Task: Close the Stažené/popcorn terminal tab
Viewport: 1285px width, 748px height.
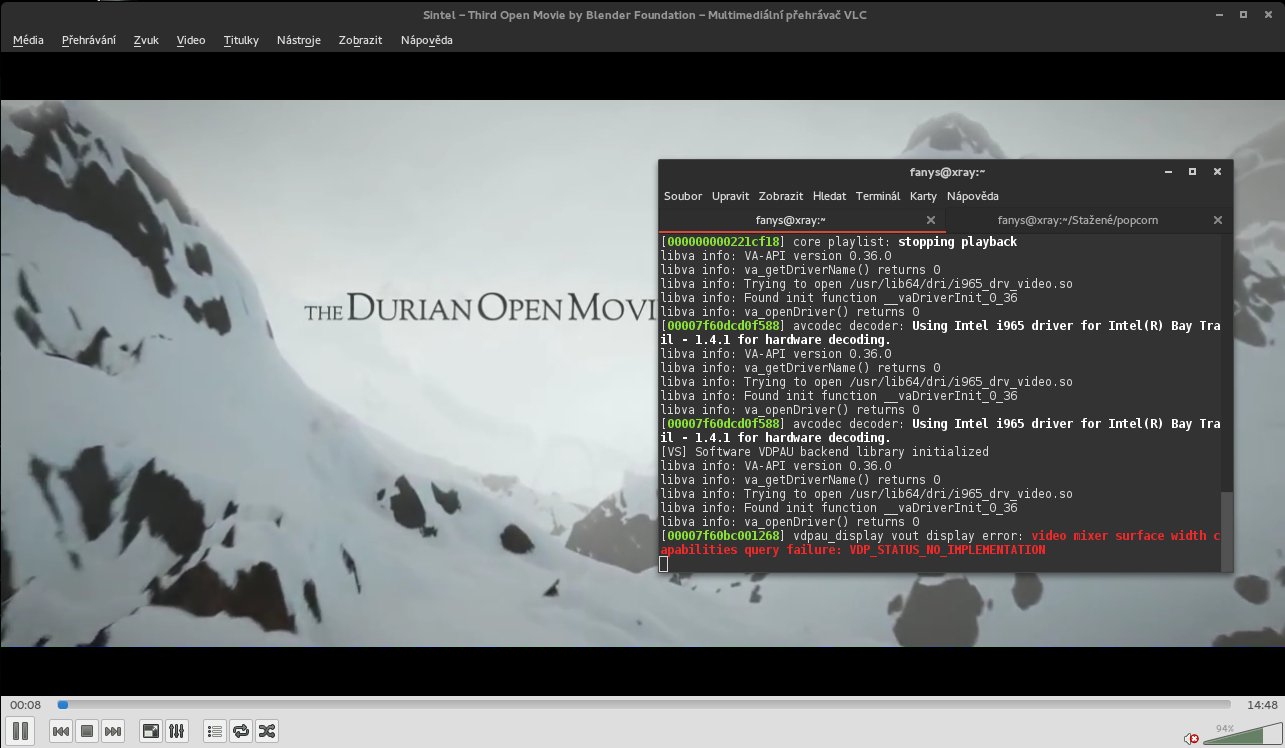Action: pyautogui.click(x=1217, y=220)
